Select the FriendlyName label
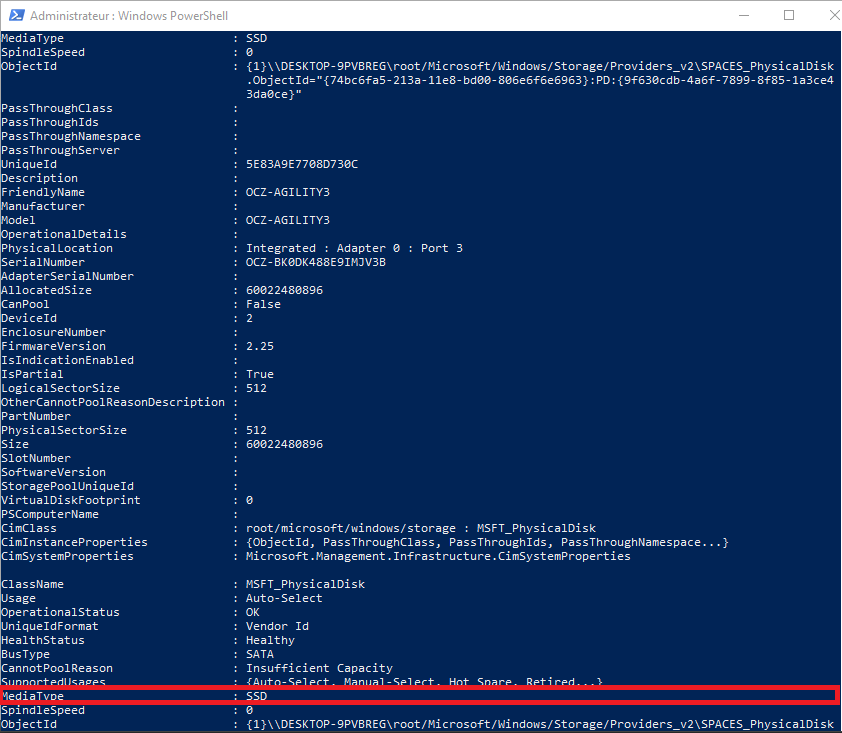Image resolution: width=842 pixels, height=733 pixels. [43, 192]
